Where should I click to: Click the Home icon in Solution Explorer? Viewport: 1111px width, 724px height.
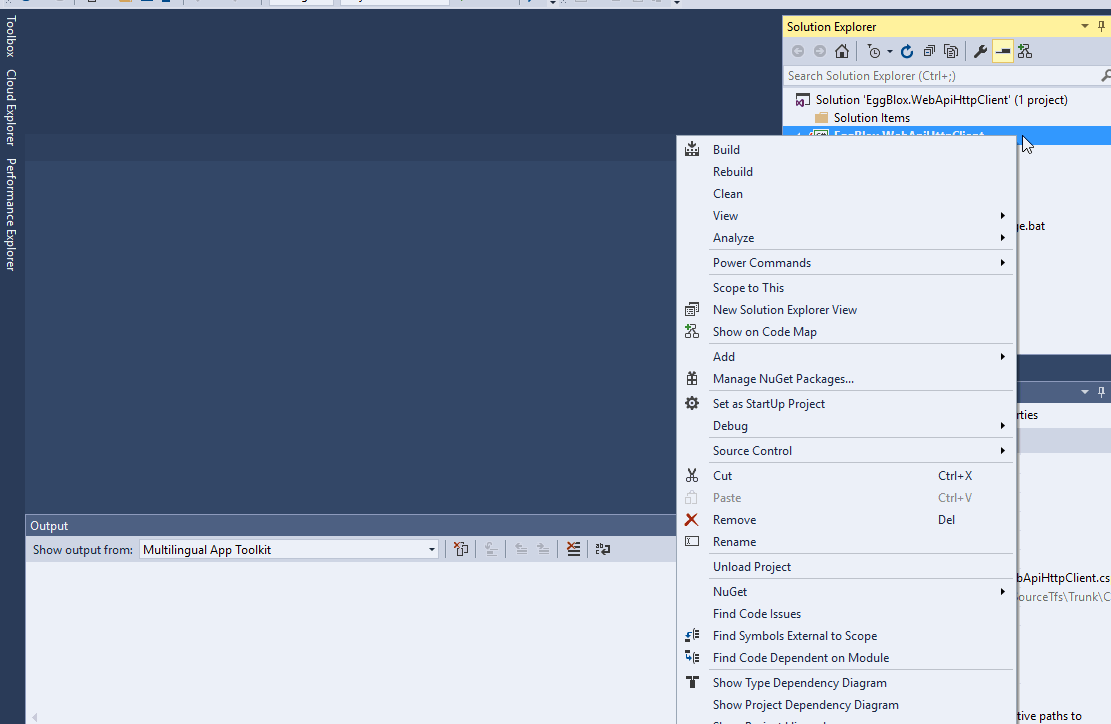coord(842,52)
